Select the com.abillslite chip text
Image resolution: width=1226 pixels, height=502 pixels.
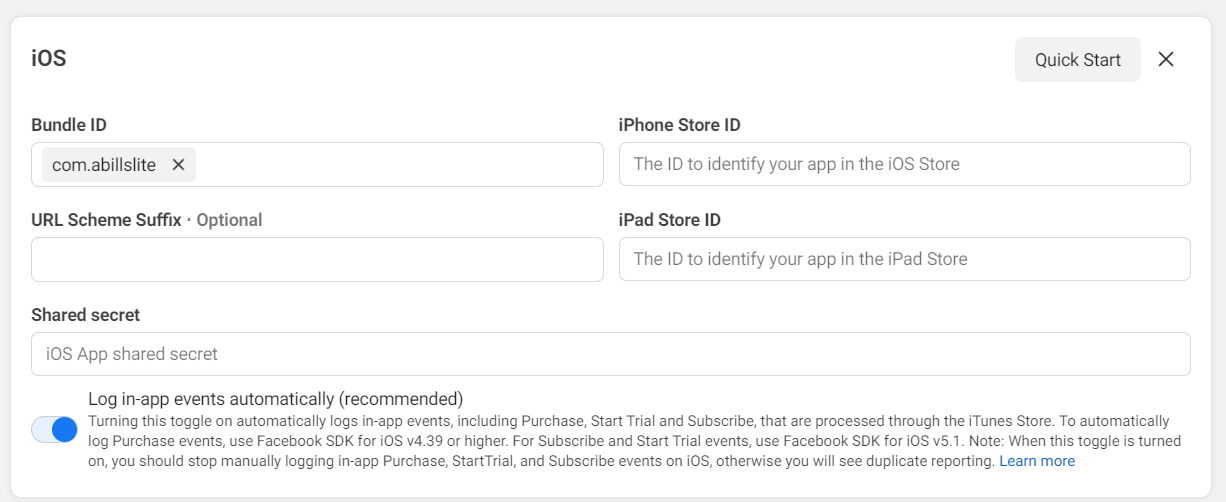click(104, 165)
